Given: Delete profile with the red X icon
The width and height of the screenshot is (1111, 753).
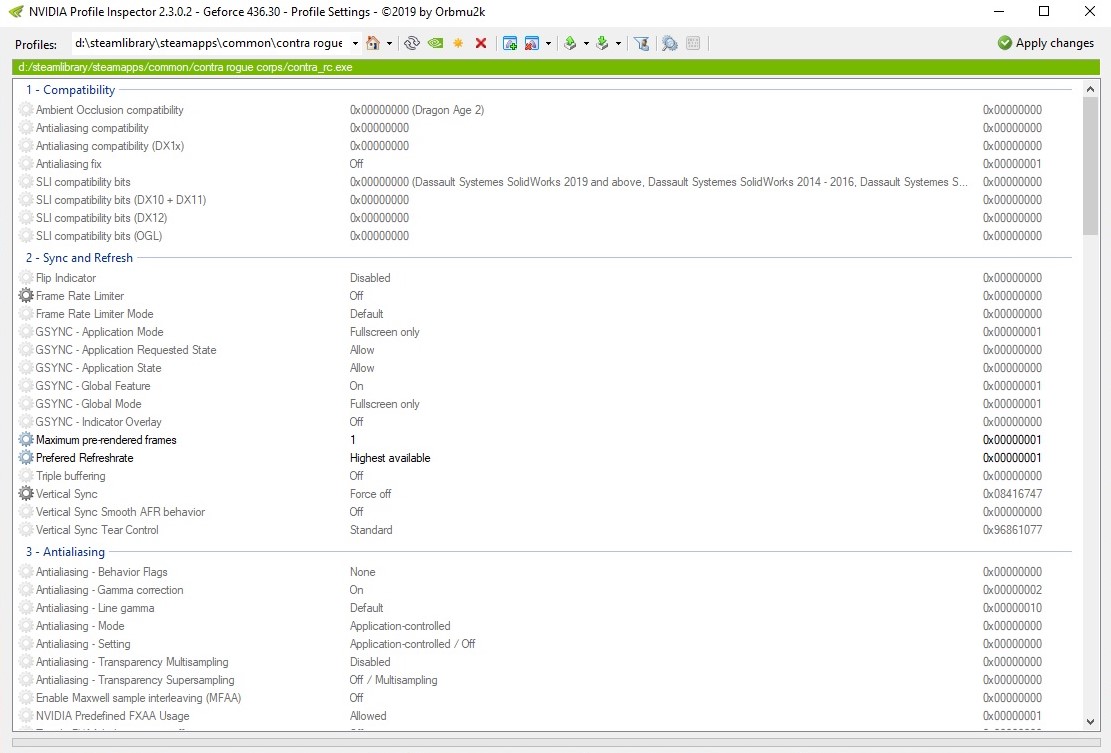Looking at the screenshot, I should 481,43.
